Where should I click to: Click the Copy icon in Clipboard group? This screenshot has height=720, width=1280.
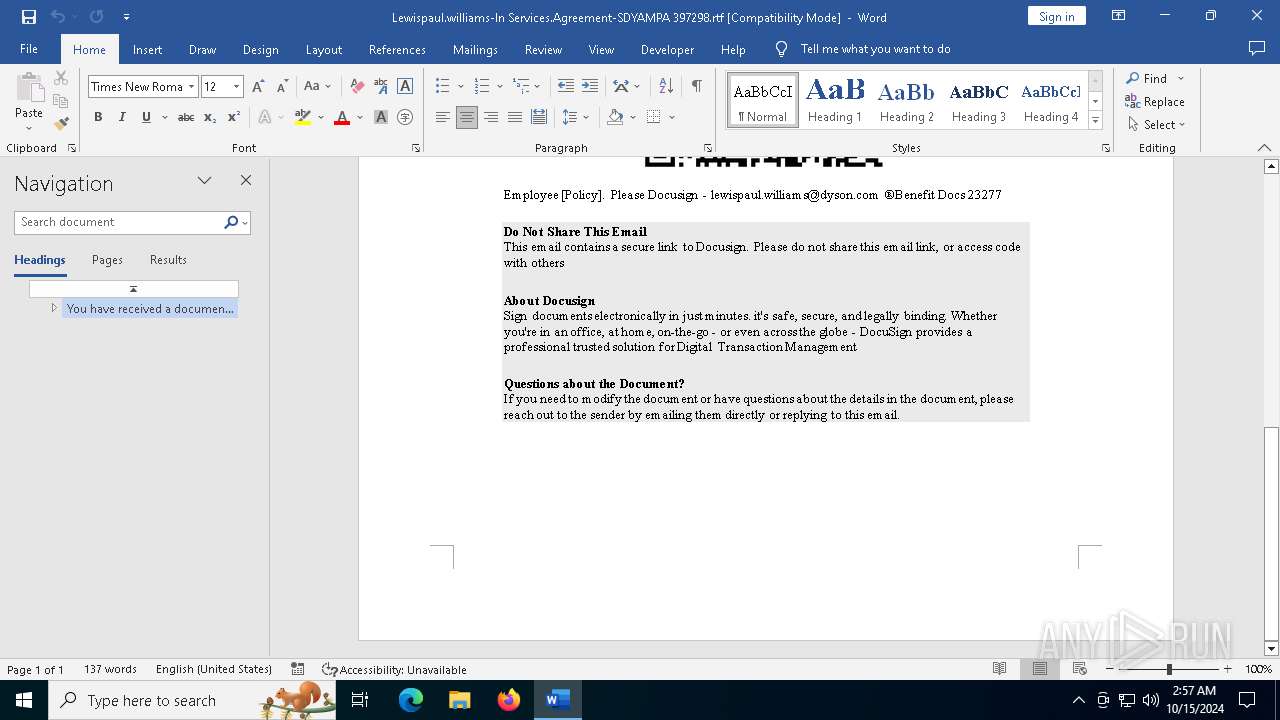click(61, 101)
